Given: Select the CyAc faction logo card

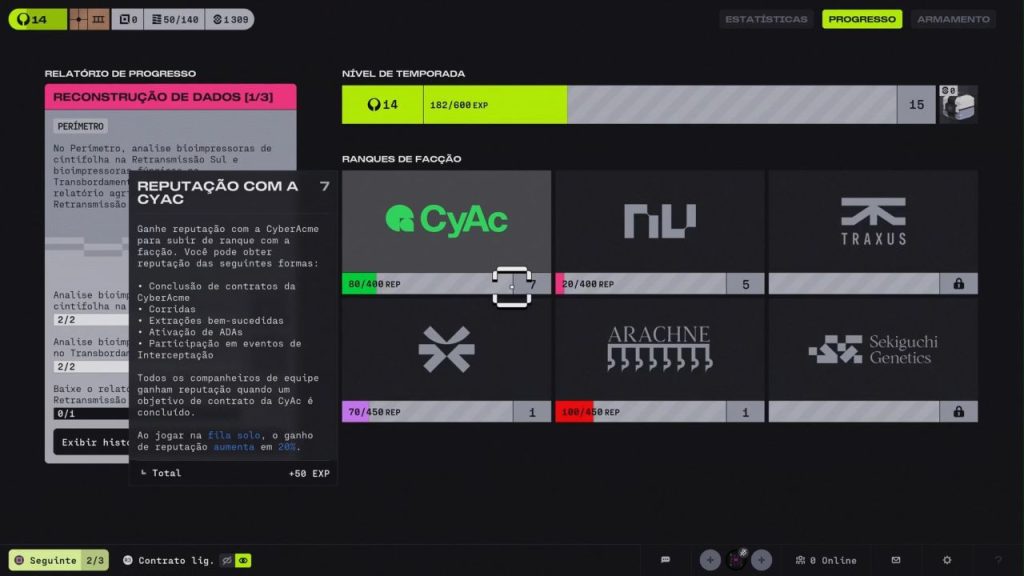Looking at the screenshot, I should point(446,220).
